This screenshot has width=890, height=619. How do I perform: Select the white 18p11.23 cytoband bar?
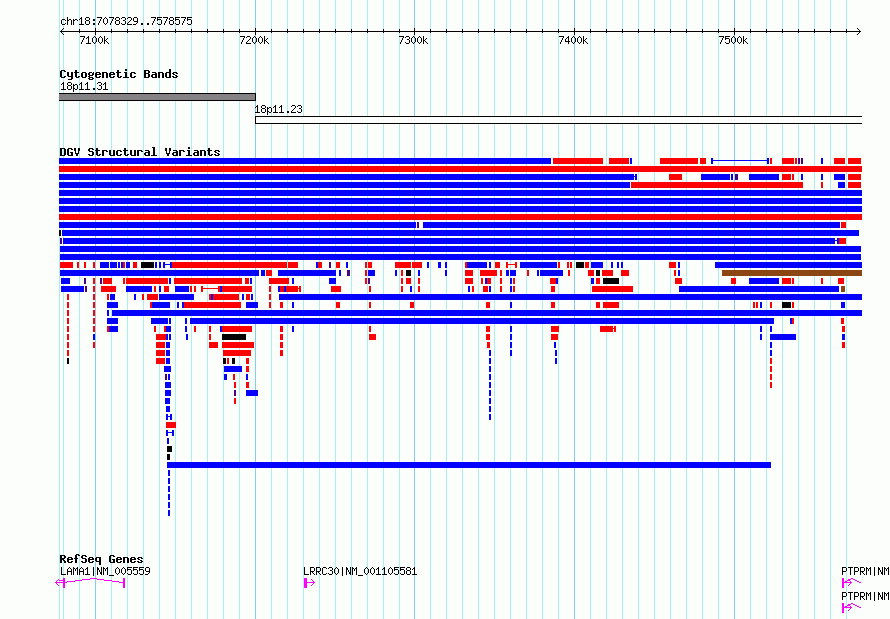pos(559,120)
